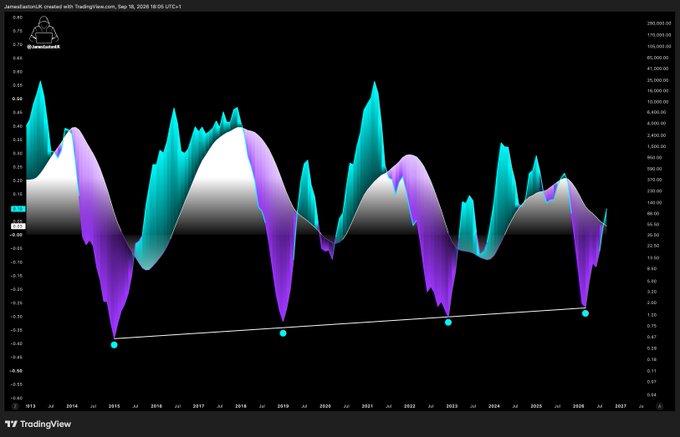The width and height of the screenshot is (680, 437).
Task: Select the cyan dot marking the 2019 low
Action: pos(283,333)
